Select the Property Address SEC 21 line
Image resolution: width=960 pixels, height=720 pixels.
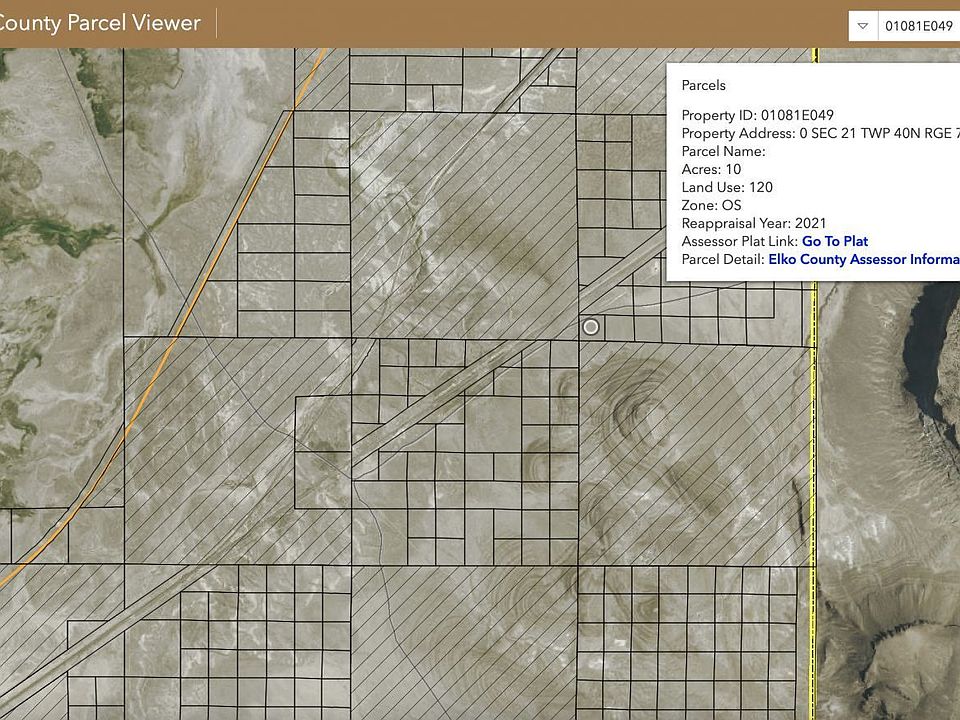[820, 133]
